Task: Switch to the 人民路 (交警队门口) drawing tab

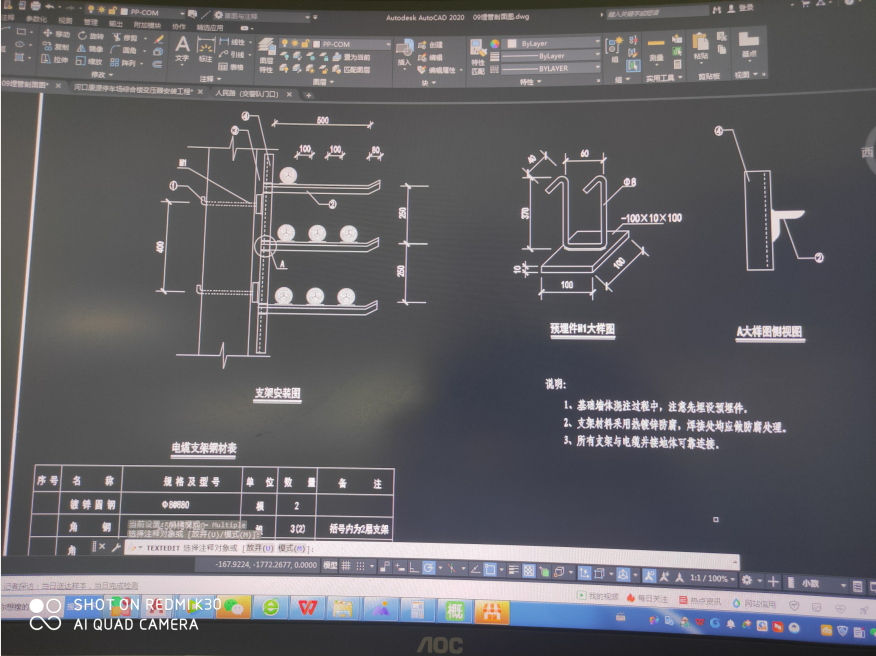Action: [247, 94]
